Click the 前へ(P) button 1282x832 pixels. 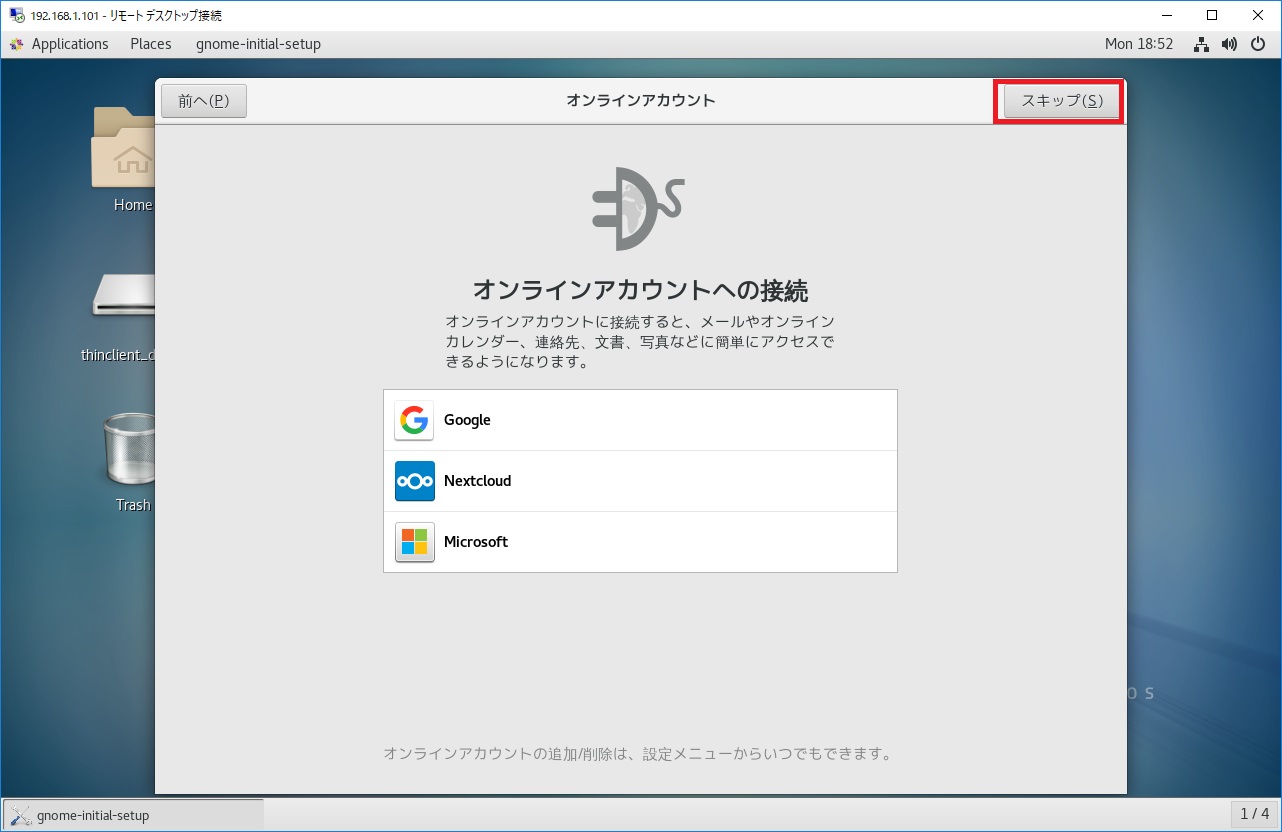coord(204,101)
